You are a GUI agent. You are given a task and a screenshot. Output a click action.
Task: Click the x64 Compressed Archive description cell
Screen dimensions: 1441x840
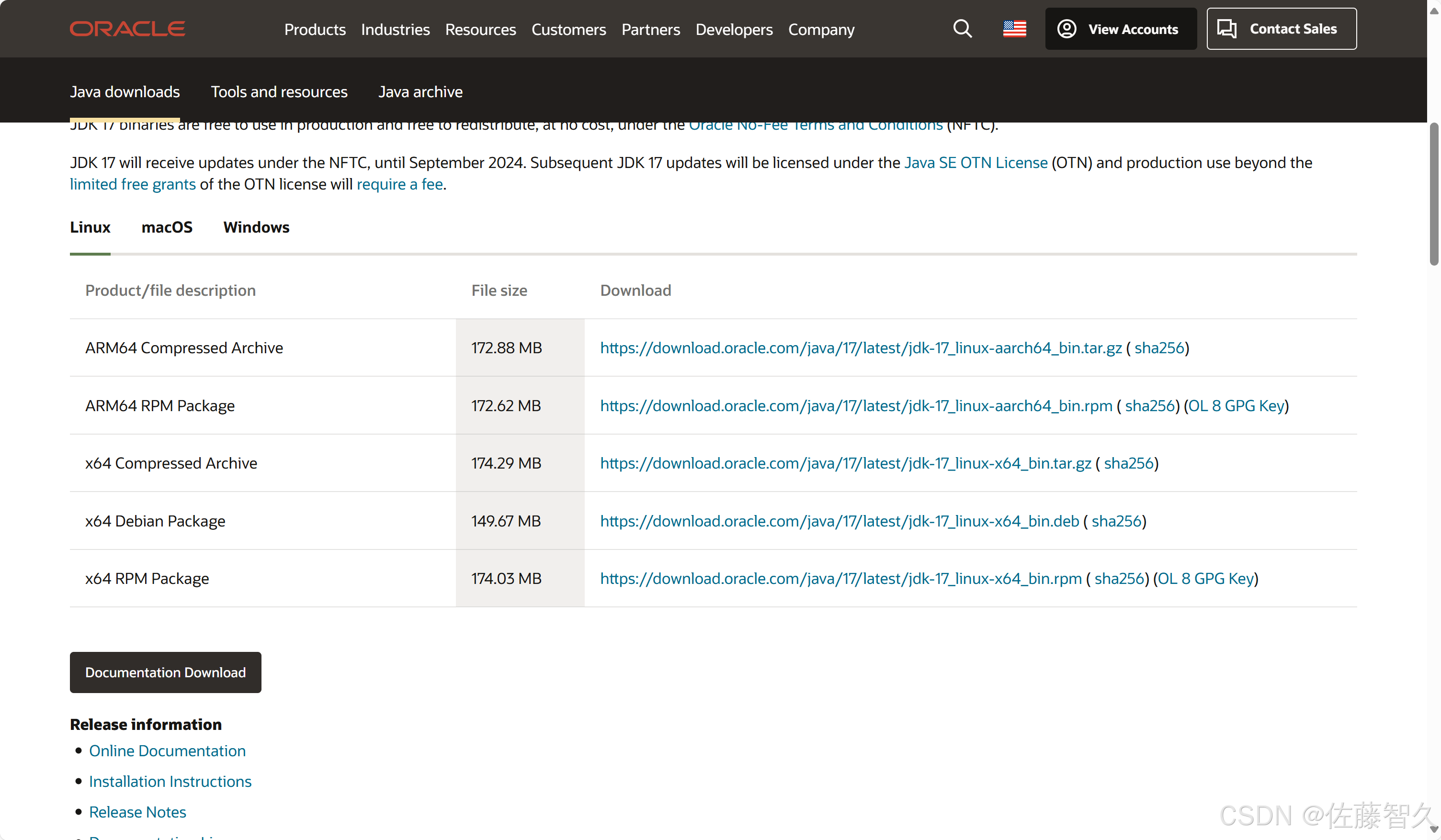pos(262,463)
